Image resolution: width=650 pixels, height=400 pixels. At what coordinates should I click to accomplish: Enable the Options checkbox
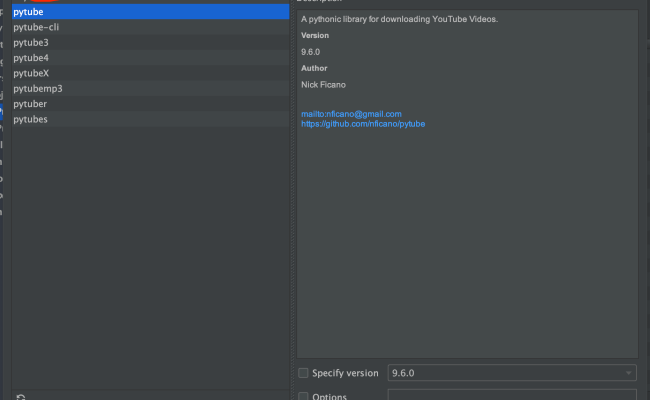pyautogui.click(x=303, y=396)
